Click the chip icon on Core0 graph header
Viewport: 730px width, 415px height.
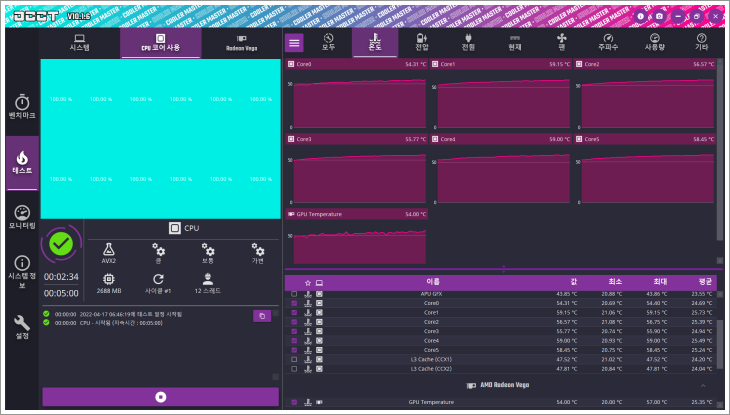(291, 64)
